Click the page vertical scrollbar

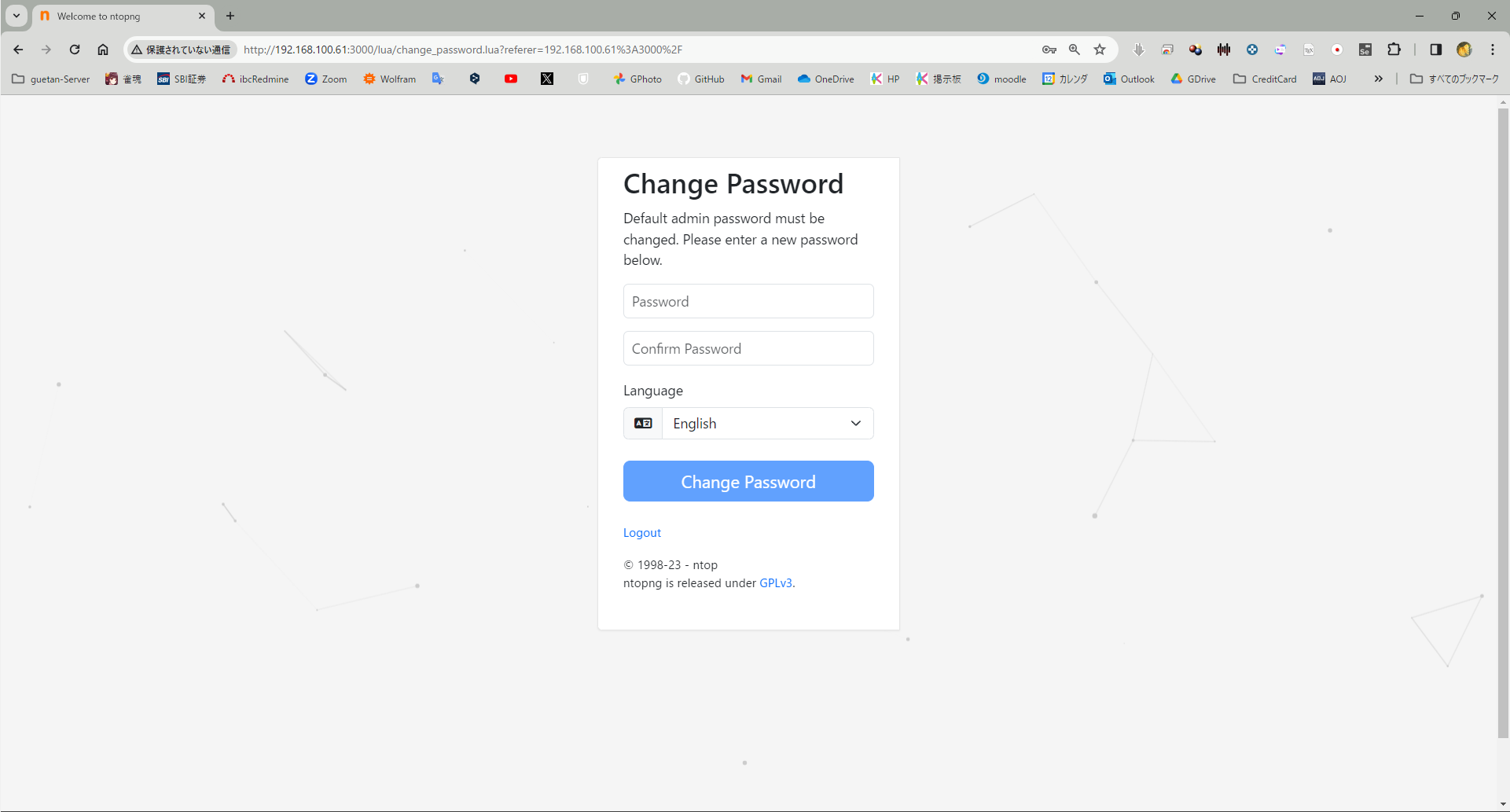pos(1503,424)
